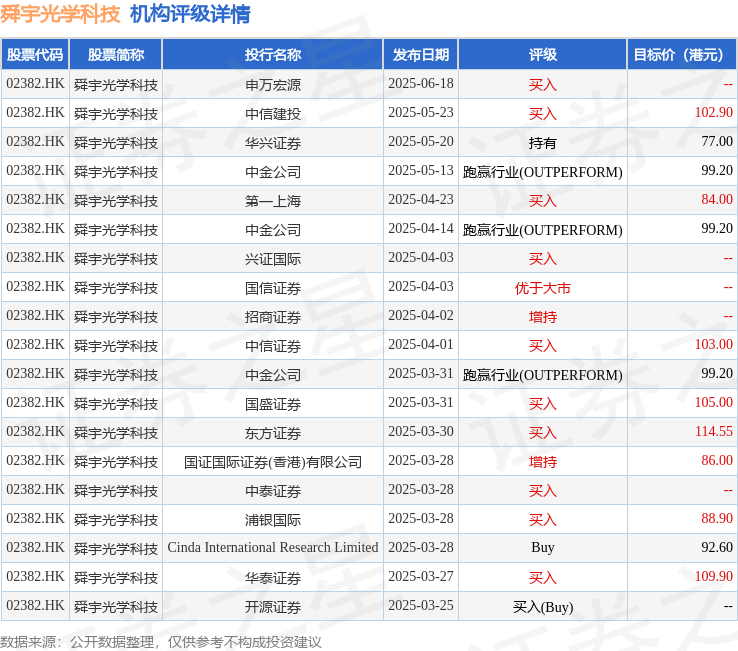Click the 股票代码 column header
Screen dimensions: 738x651
(x=35, y=55)
